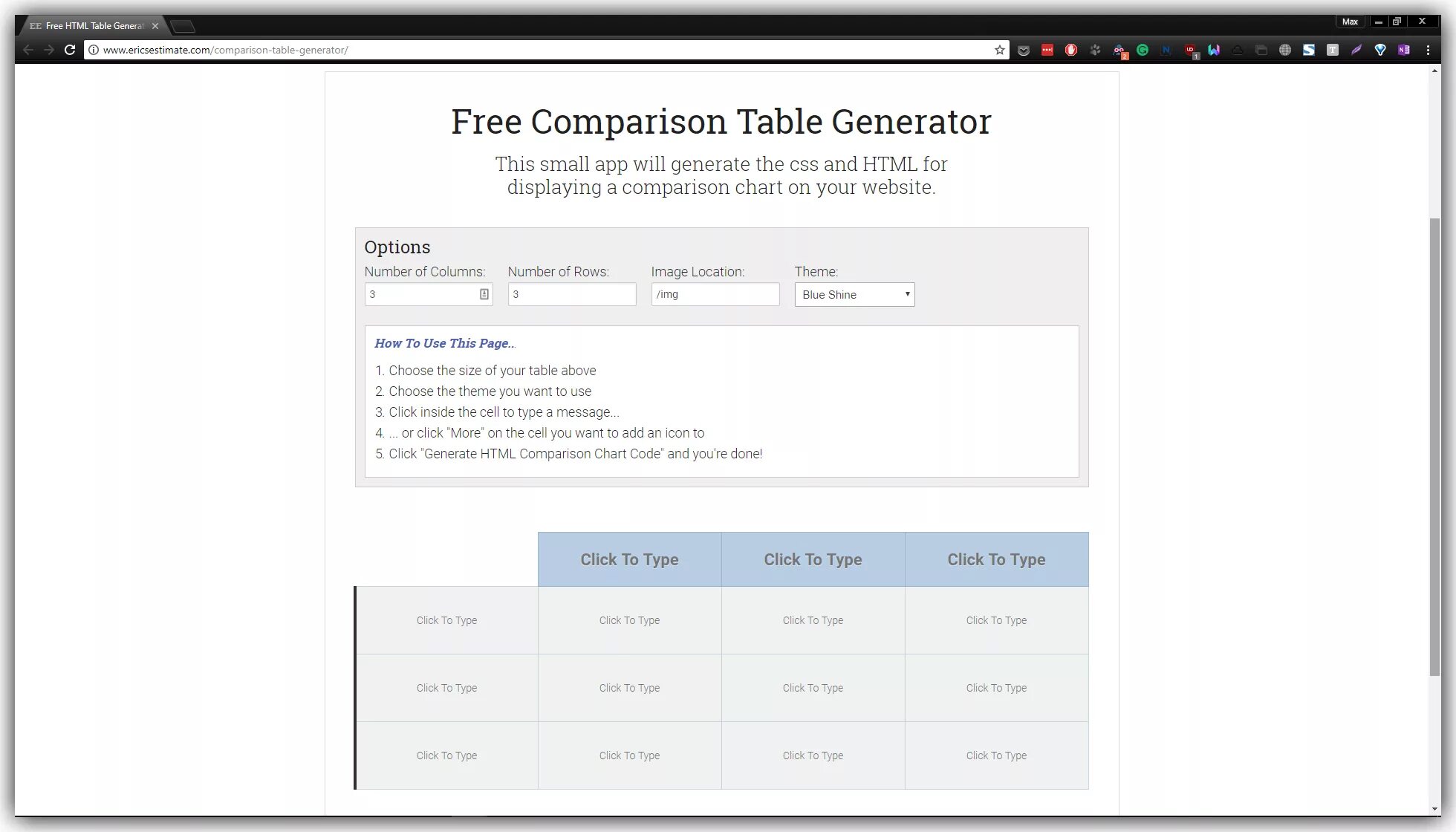
Task: Click the second row first column cell
Action: click(447, 688)
